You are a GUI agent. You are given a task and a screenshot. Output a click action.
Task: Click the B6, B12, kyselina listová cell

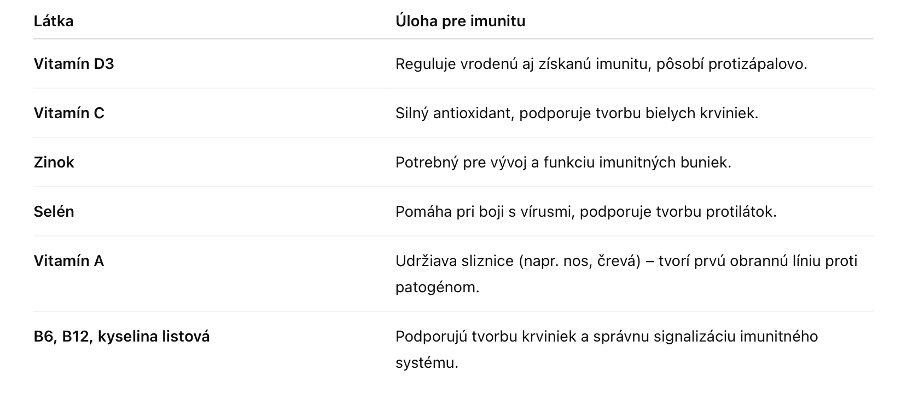[122, 336]
